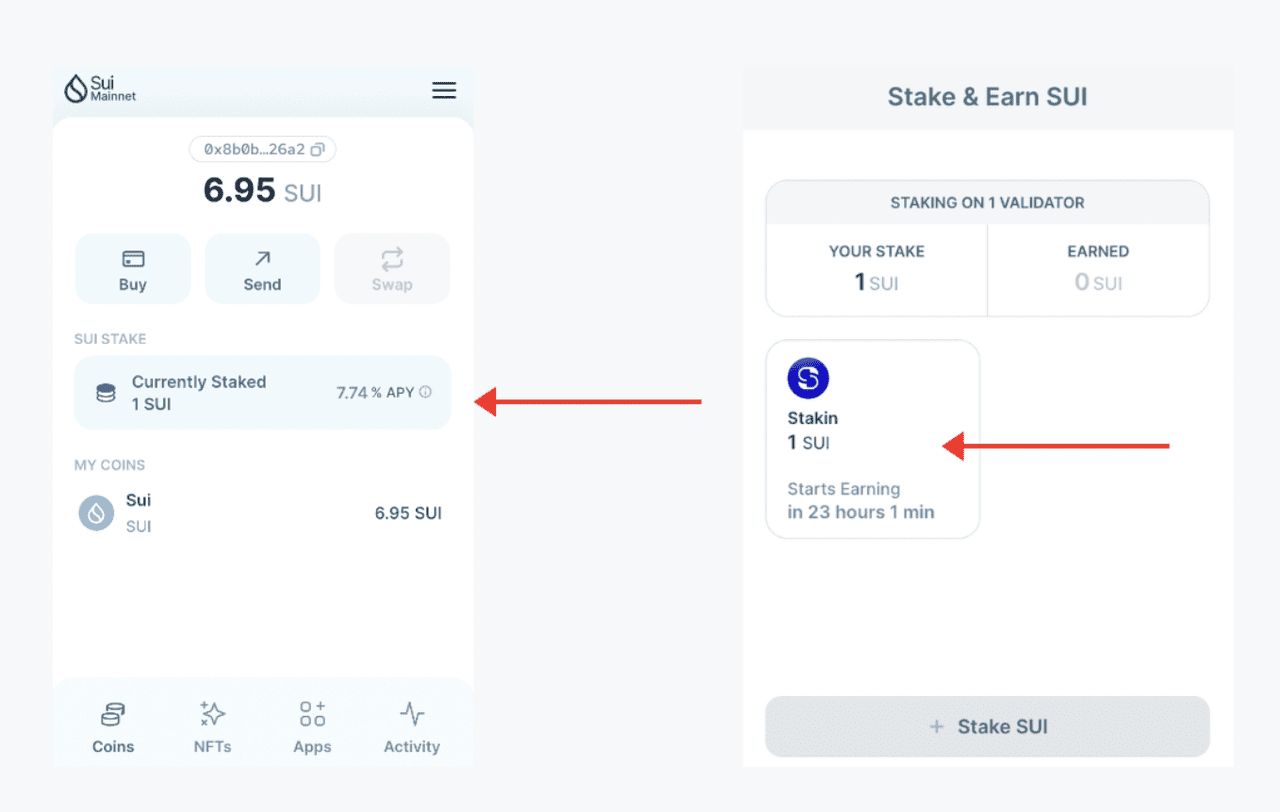
Task: Click the staked coins stack icon
Action: tap(106, 393)
